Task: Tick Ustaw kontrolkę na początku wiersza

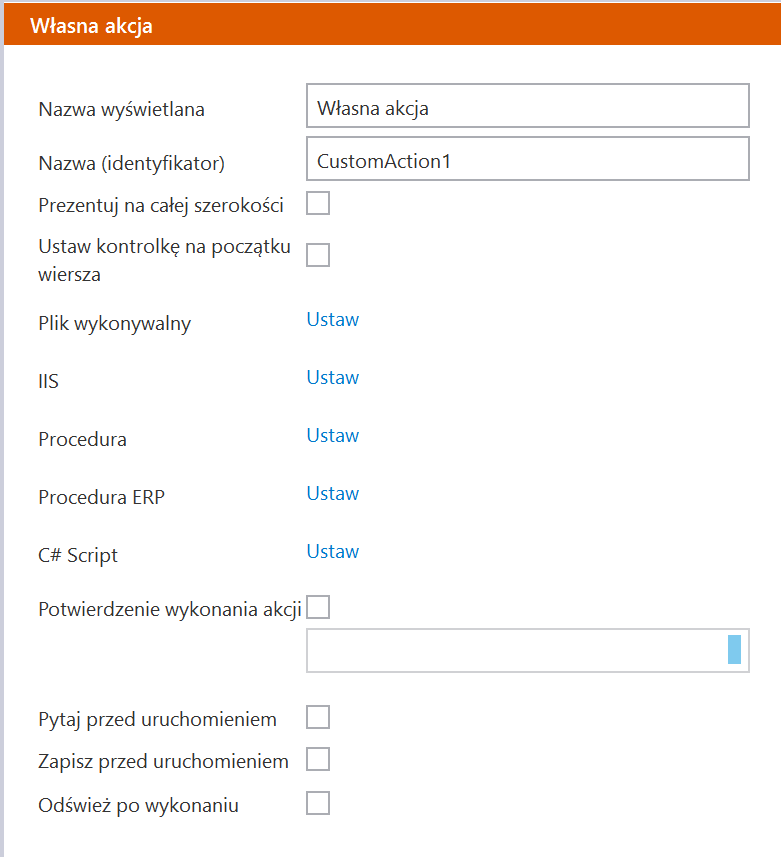Action: pyautogui.click(x=318, y=255)
